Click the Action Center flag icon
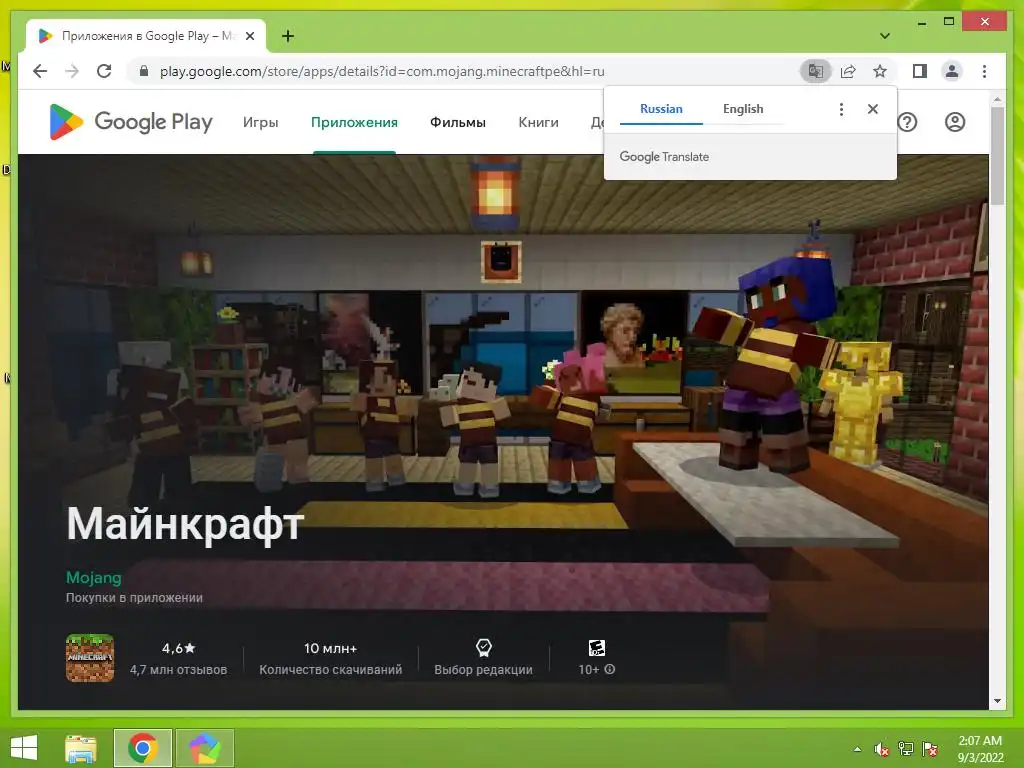Viewport: 1024px width, 768px height. coord(930,749)
